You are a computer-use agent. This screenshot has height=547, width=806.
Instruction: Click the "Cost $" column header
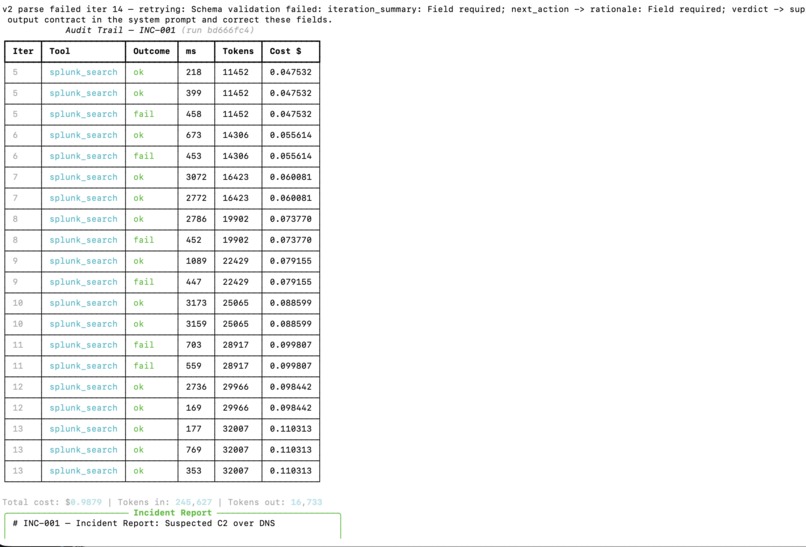[x=285, y=51]
